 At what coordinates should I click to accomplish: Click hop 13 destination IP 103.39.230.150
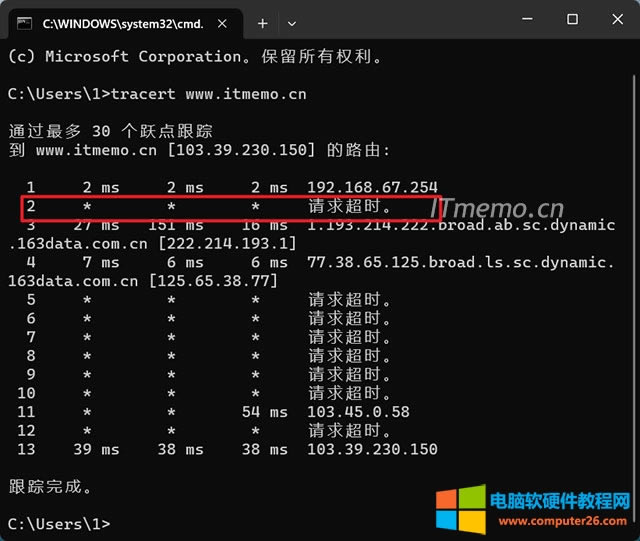373,449
